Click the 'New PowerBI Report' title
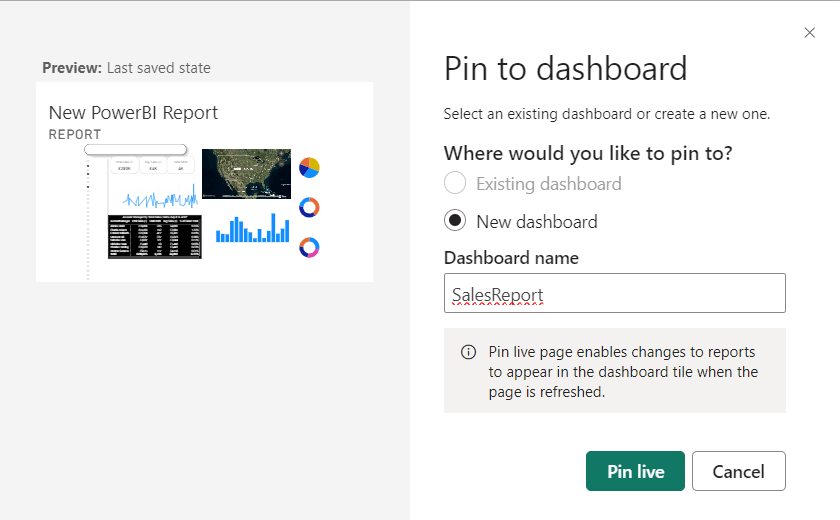This screenshot has height=520, width=840. click(x=133, y=112)
